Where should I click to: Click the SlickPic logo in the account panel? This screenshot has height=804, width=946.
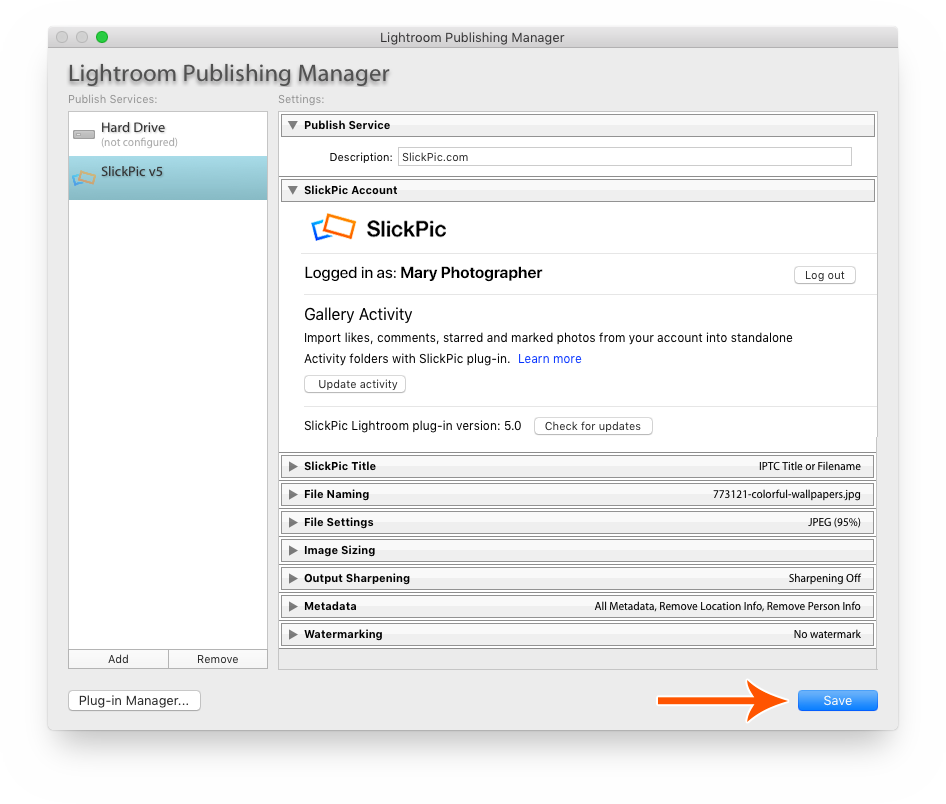[x=330, y=228]
